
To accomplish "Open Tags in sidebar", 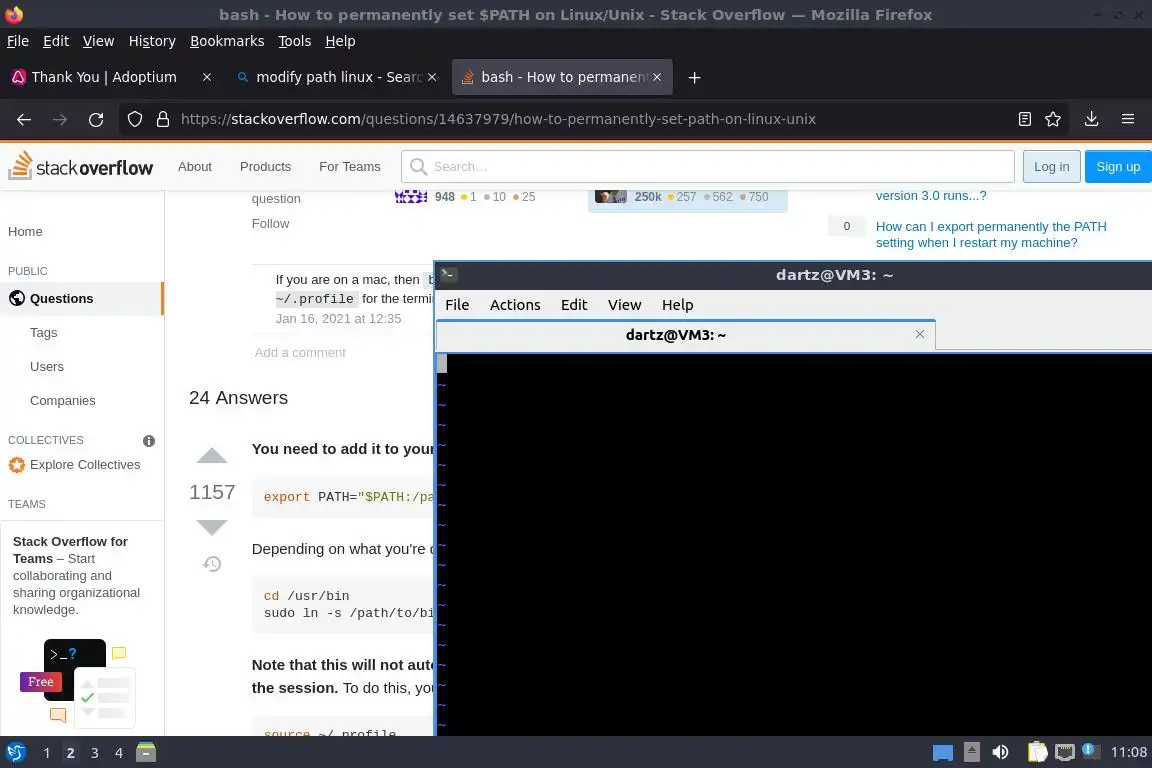I will (x=43, y=332).
